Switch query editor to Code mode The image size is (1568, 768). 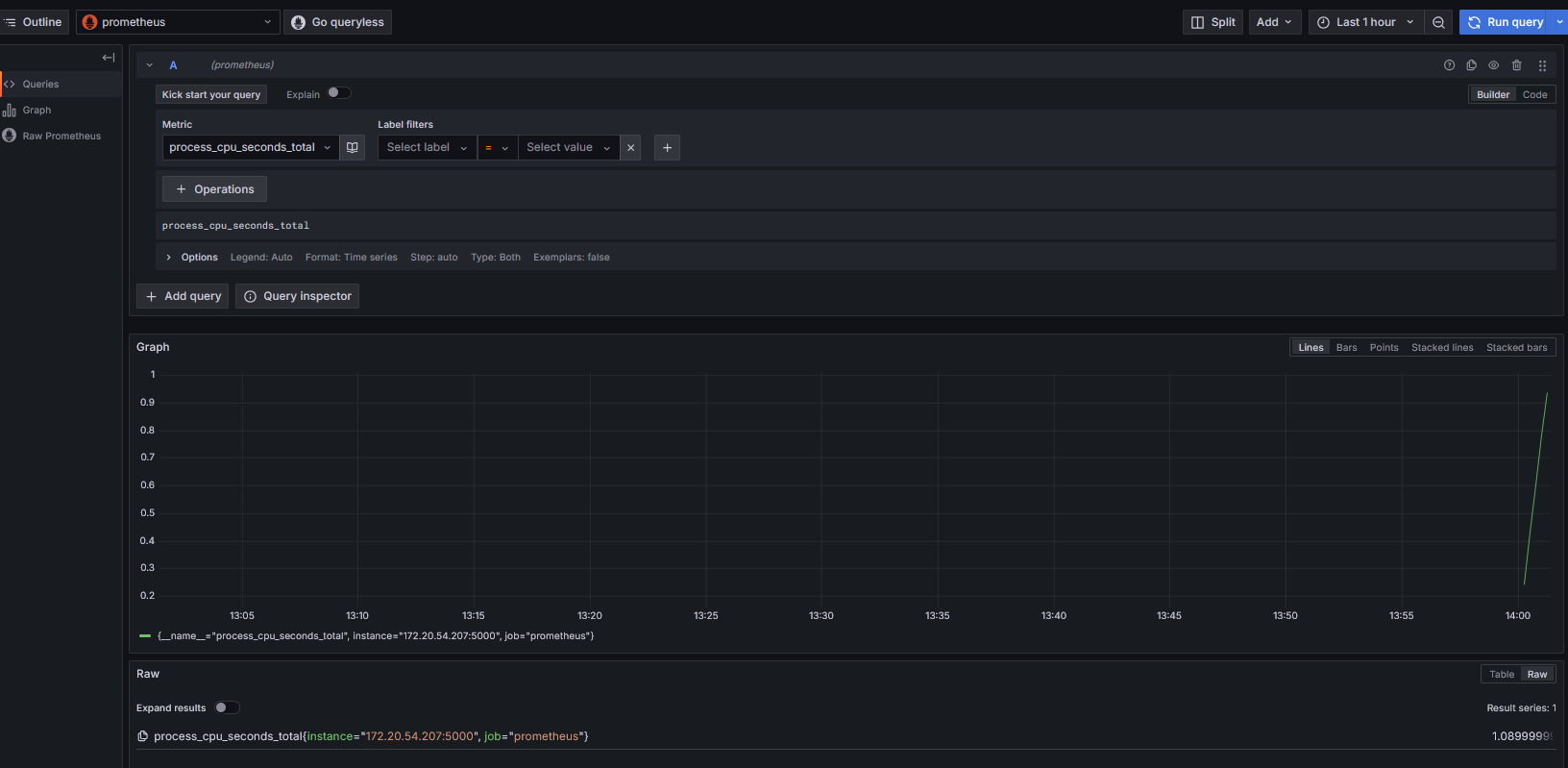point(1534,94)
